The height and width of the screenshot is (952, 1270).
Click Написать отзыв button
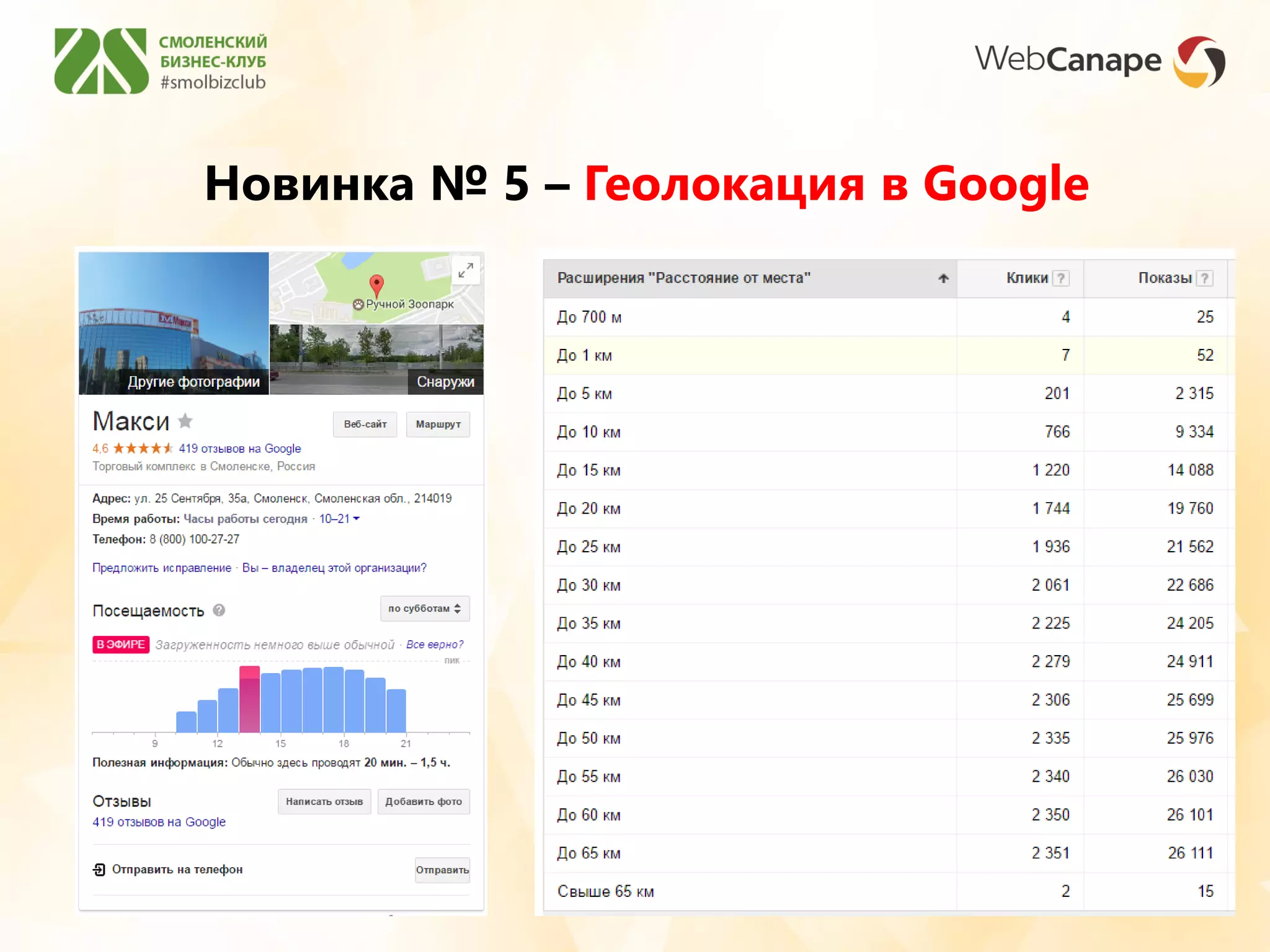[x=324, y=801]
